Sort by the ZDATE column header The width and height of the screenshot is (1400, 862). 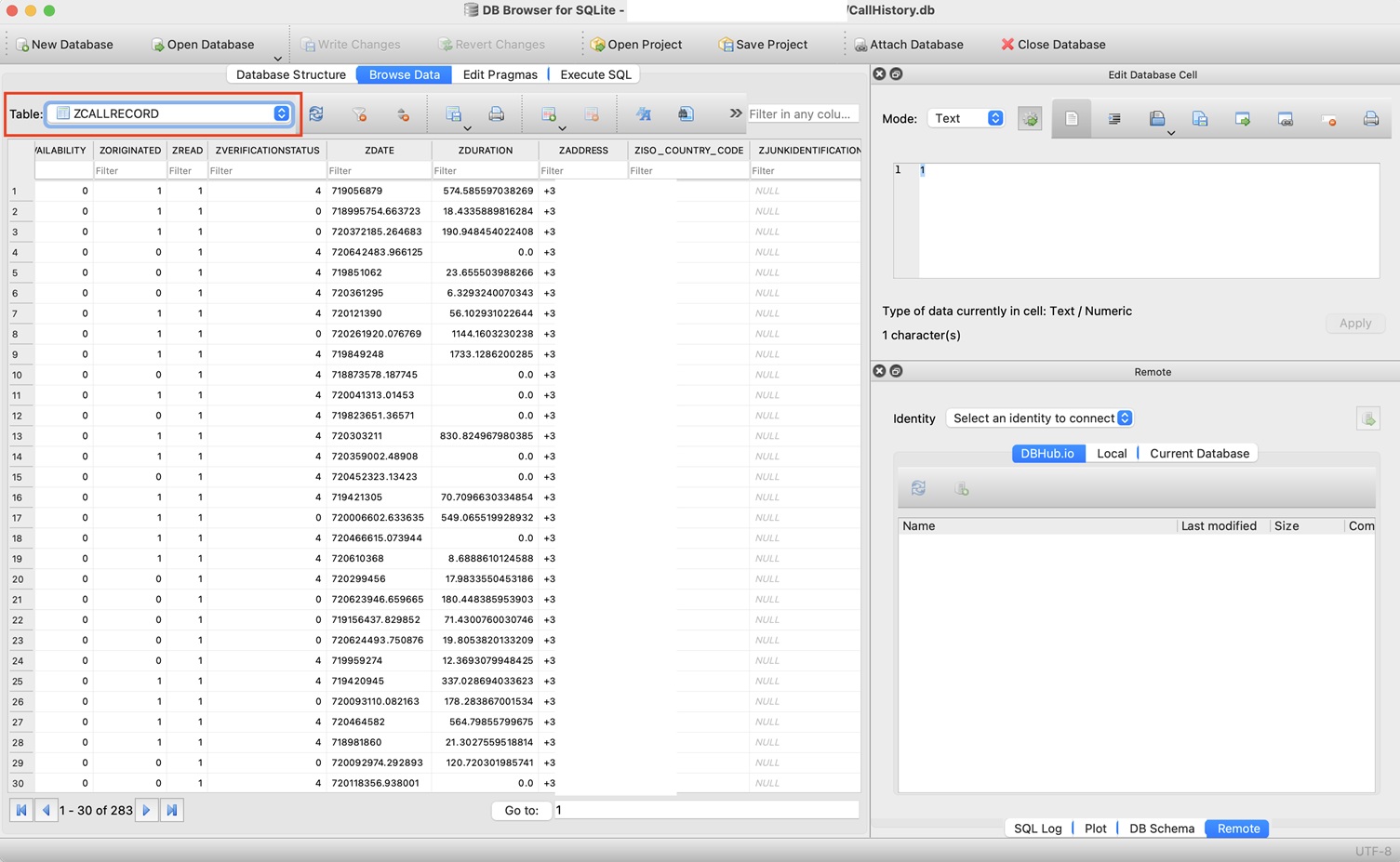pyautogui.click(x=380, y=150)
